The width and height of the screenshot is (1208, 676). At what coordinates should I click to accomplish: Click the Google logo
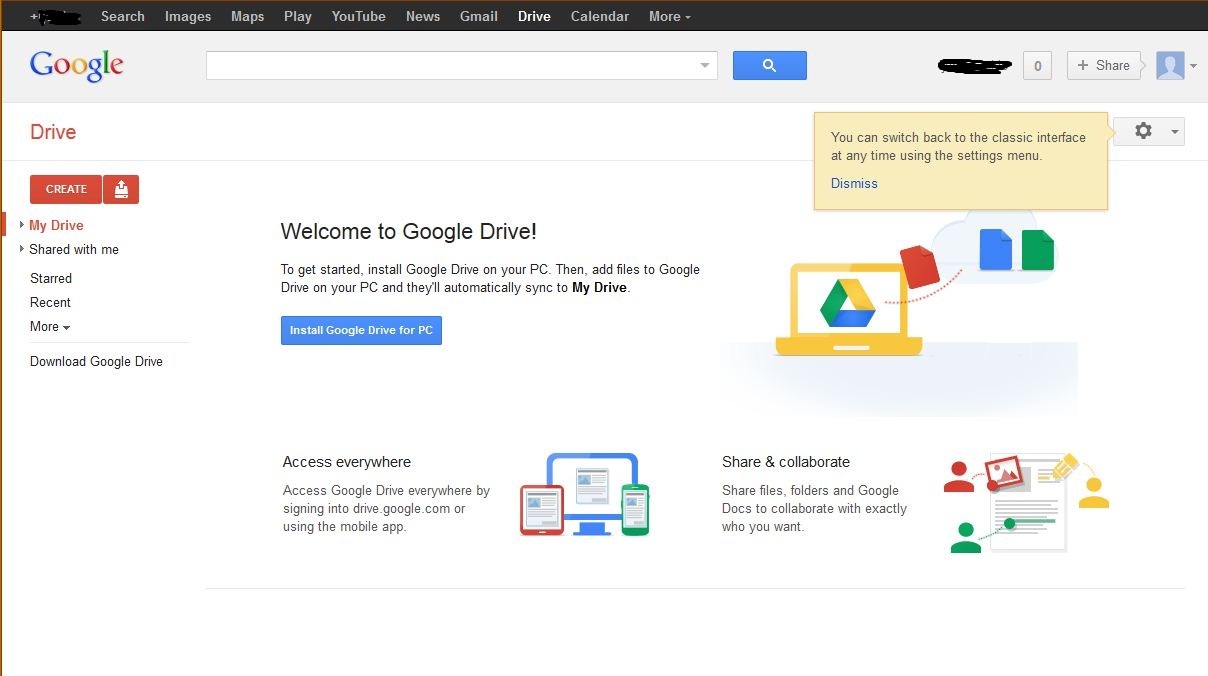pos(77,66)
